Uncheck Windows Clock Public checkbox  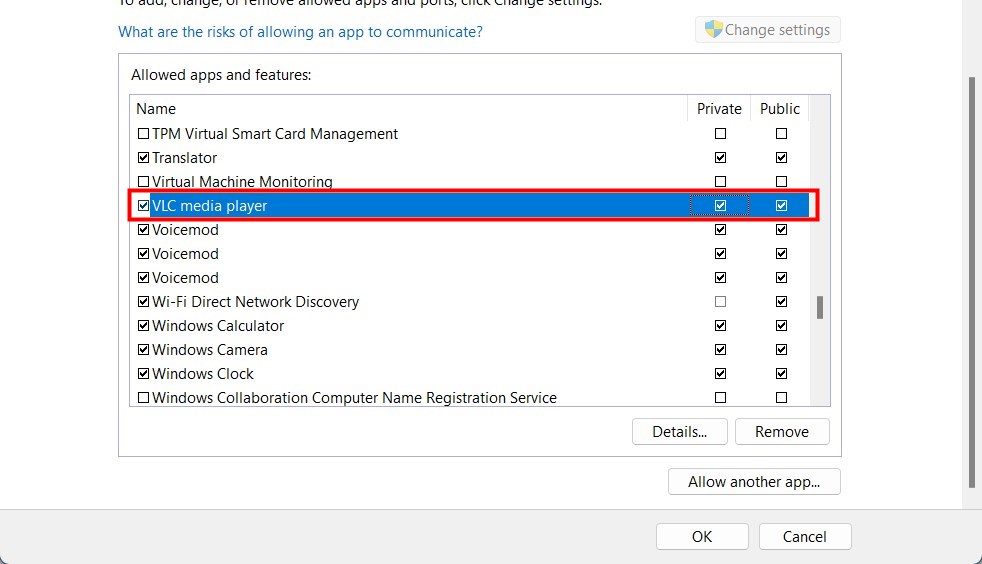[781, 373]
